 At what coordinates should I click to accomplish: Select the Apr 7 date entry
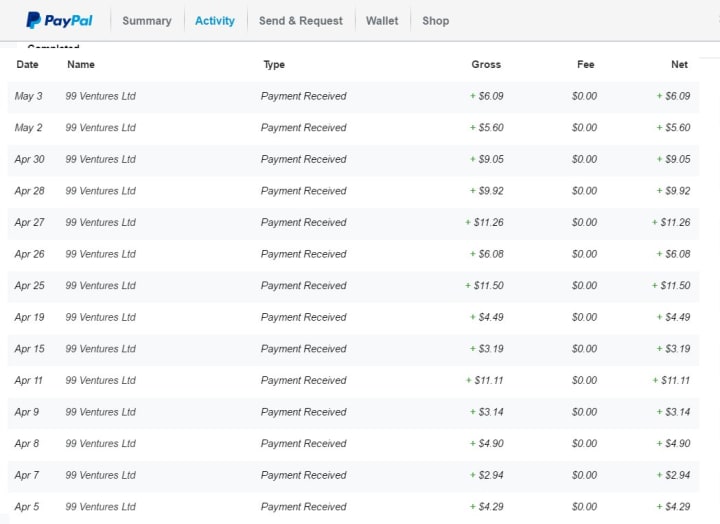click(27, 475)
